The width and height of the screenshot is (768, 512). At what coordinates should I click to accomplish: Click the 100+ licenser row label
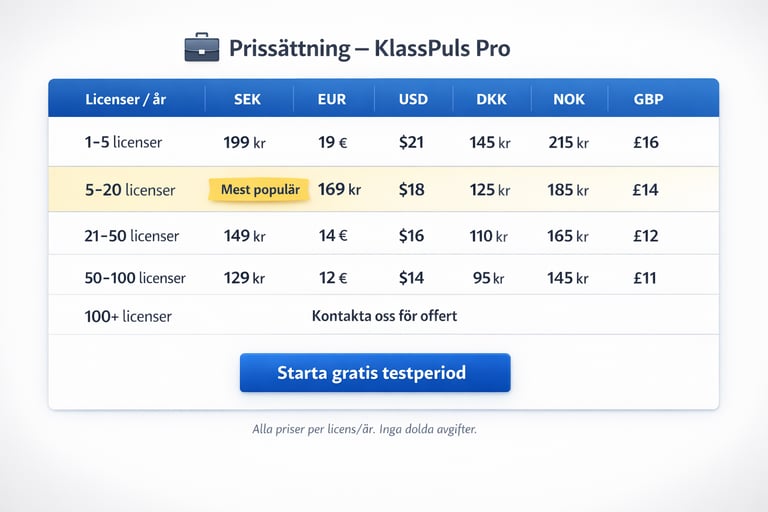tap(128, 316)
